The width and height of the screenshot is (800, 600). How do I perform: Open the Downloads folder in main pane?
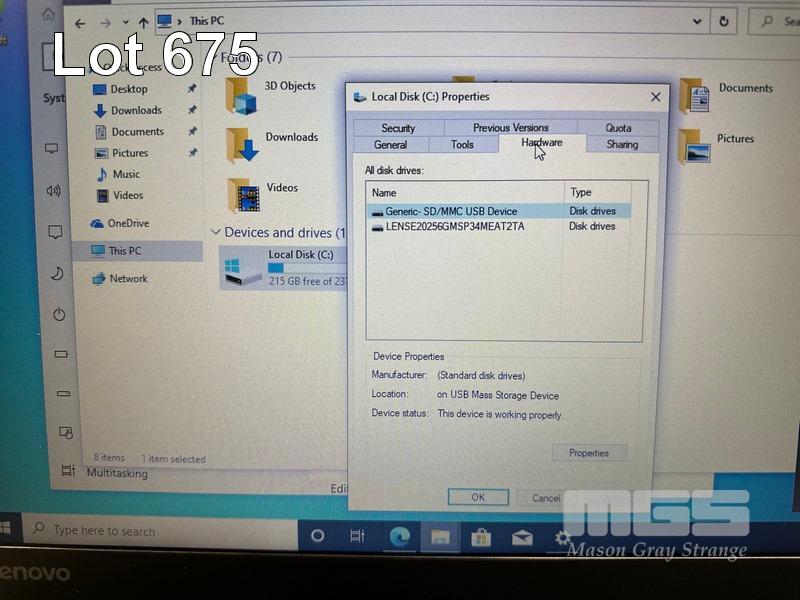tap(243, 144)
